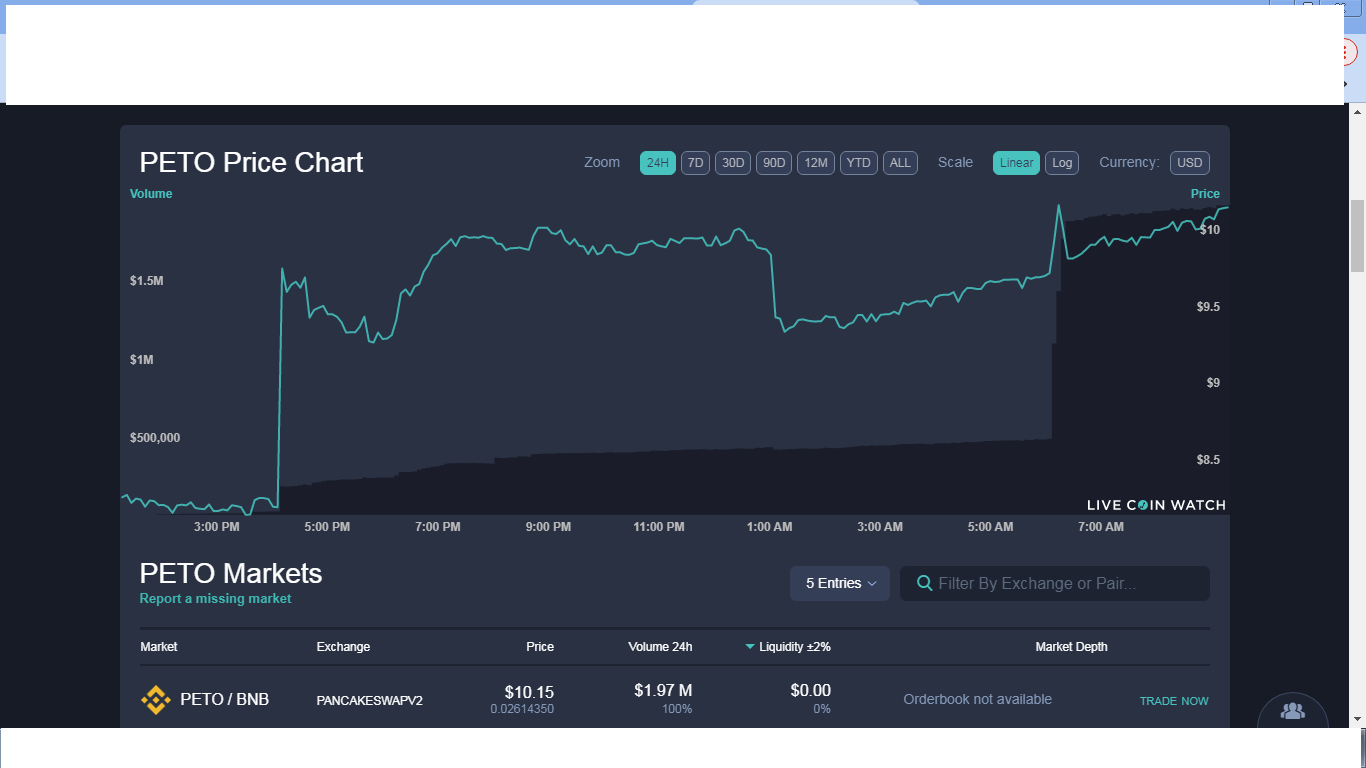Click the Market Depth column header
This screenshot has width=1366, height=768.
click(1071, 647)
